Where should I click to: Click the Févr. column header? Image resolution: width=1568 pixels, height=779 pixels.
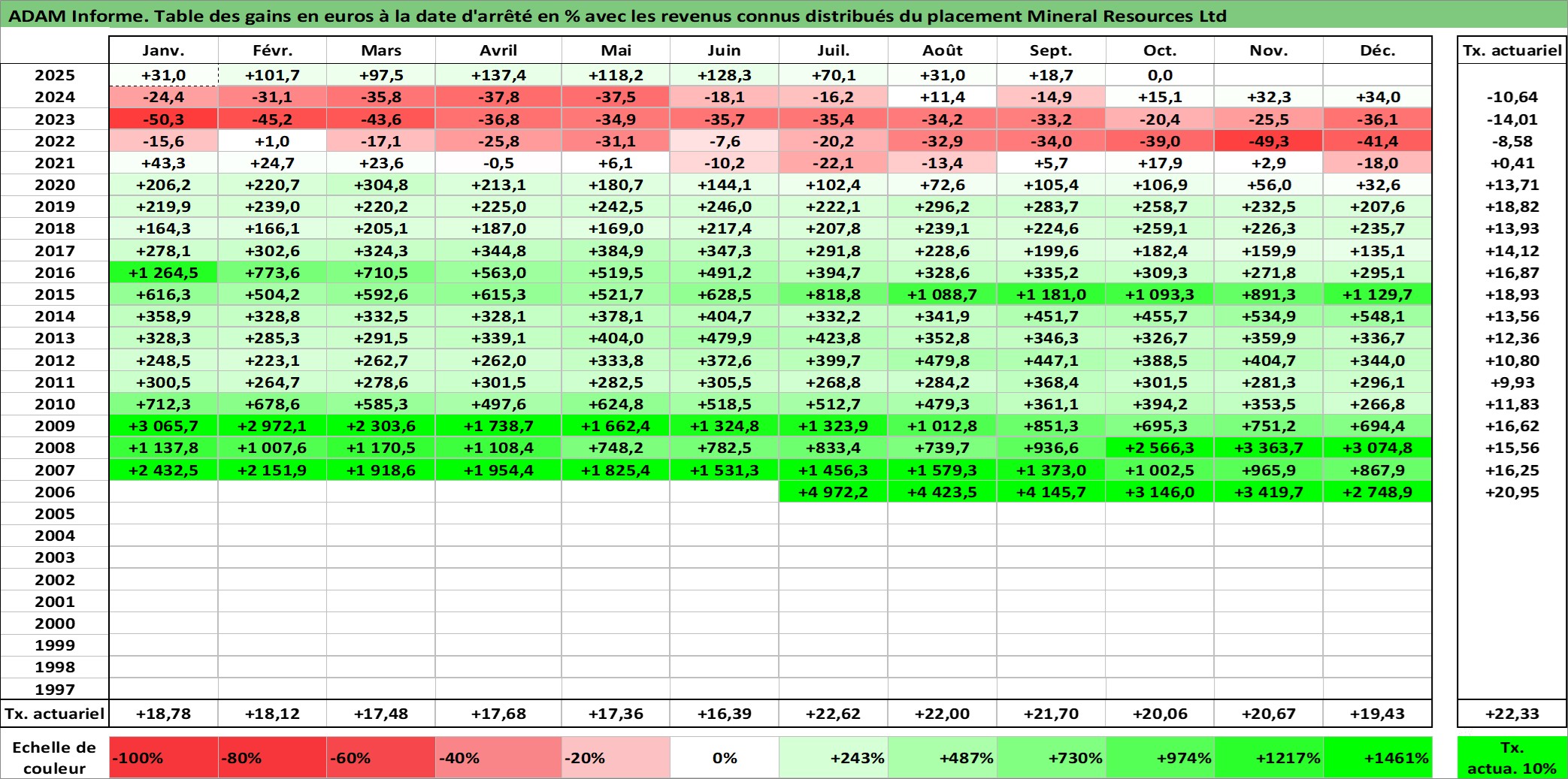tap(272, 50)
